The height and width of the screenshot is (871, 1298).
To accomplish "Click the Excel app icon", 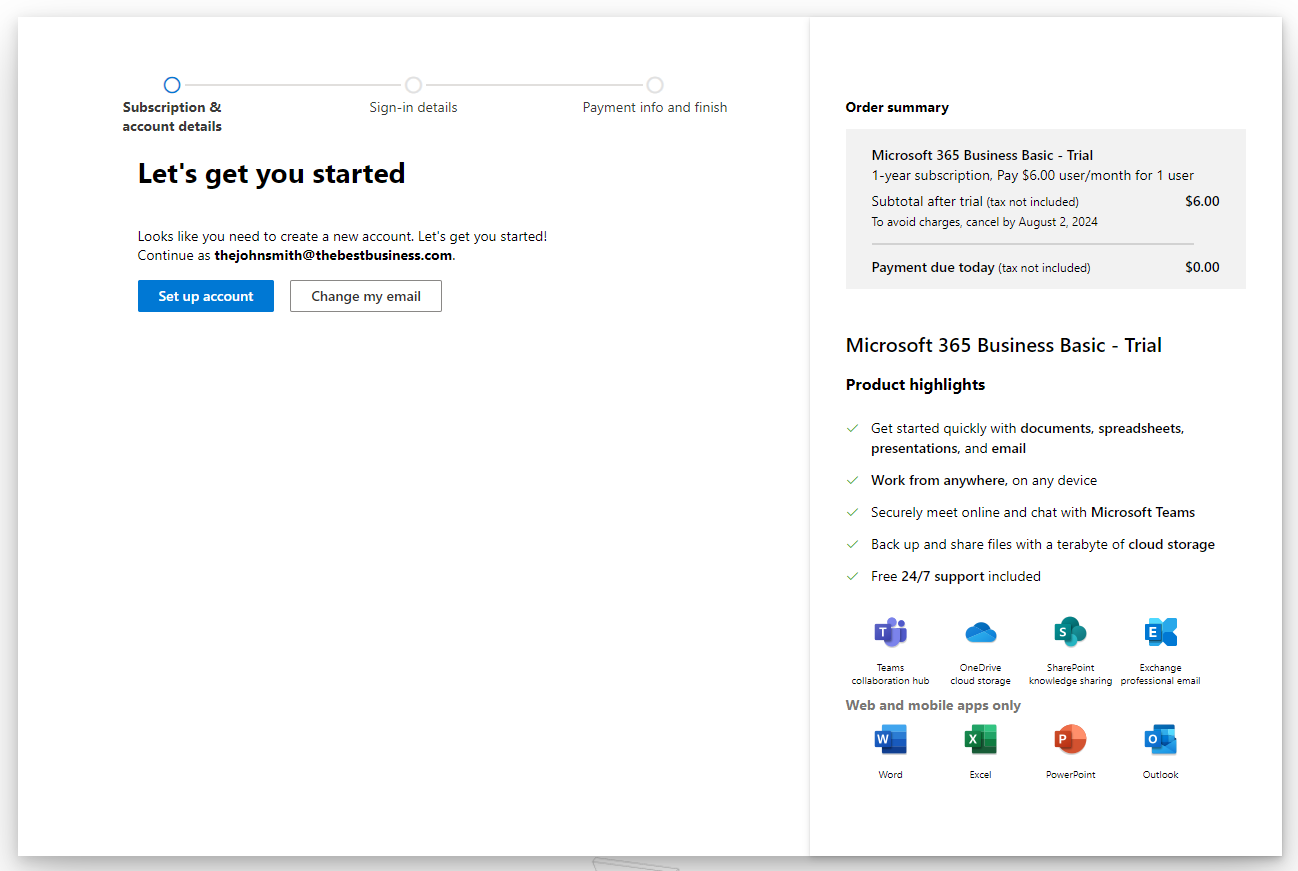I will coord(980,739).
